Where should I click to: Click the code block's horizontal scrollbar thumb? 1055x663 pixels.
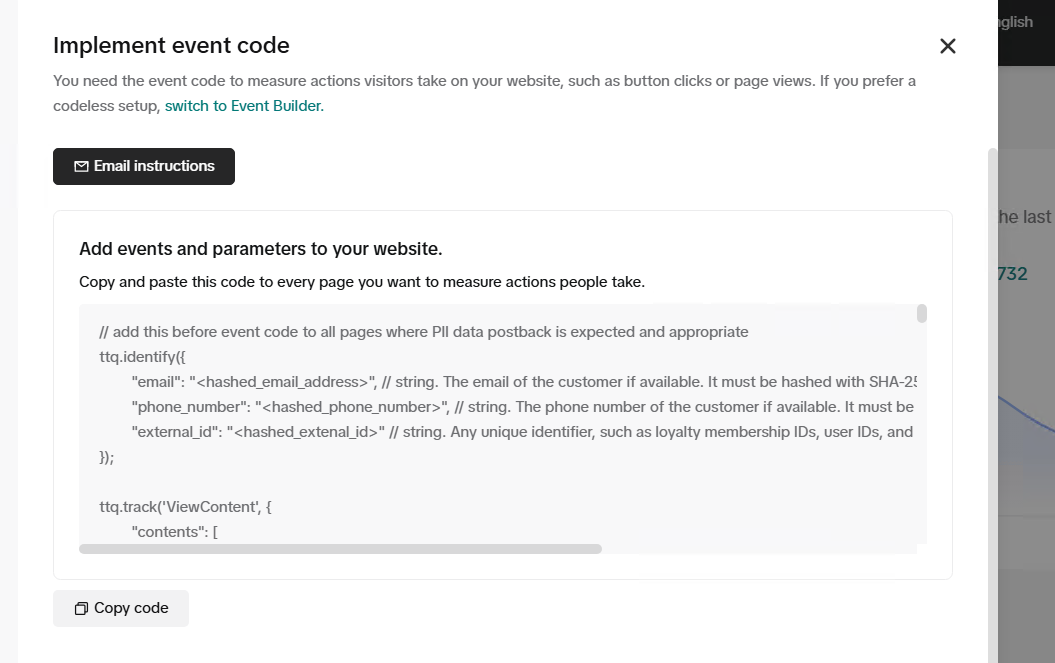click(340, 549)
